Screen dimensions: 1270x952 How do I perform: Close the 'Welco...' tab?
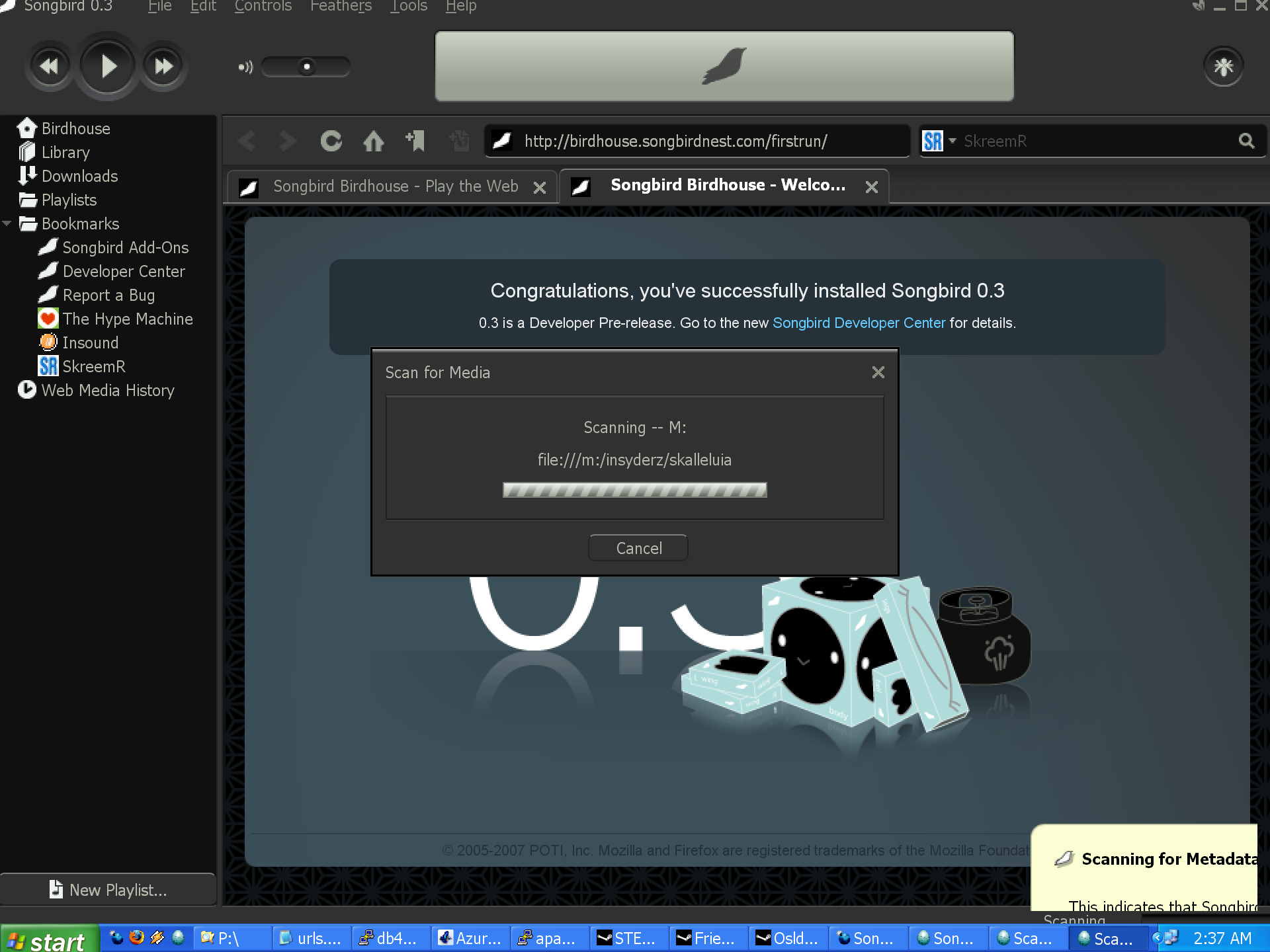pos(872,188)
